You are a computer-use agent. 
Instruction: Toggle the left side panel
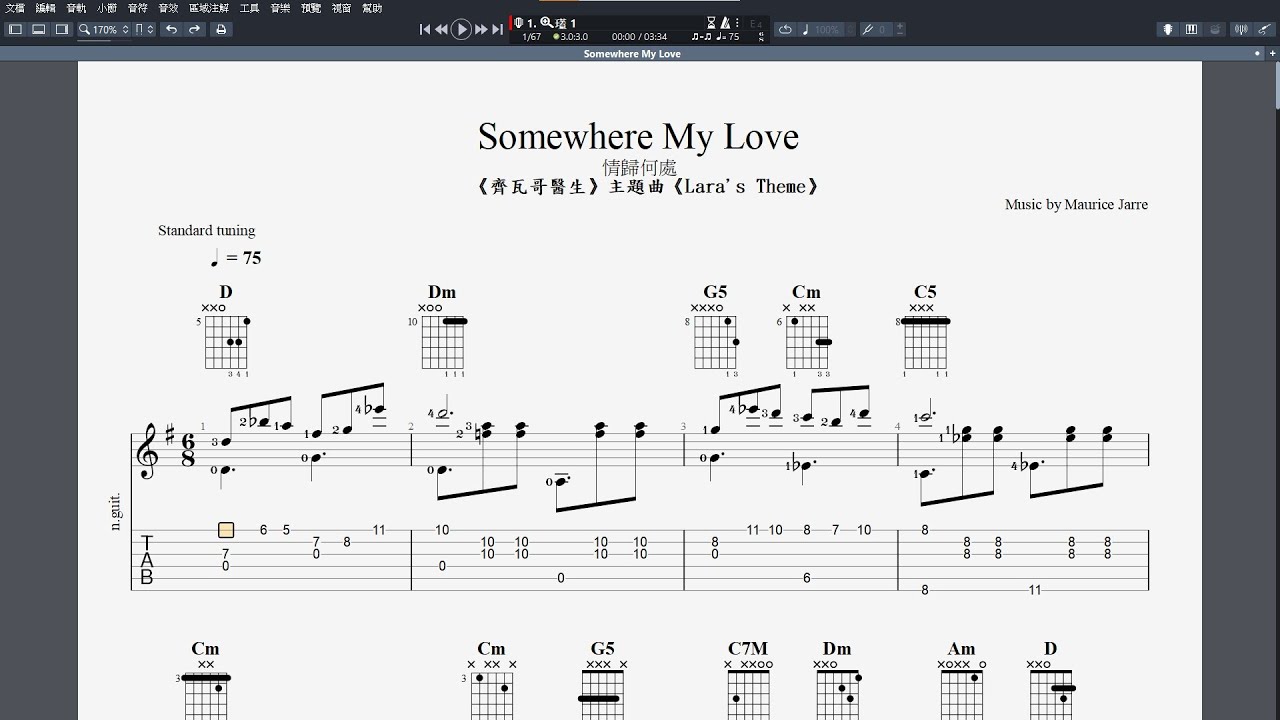pos(15,30)
